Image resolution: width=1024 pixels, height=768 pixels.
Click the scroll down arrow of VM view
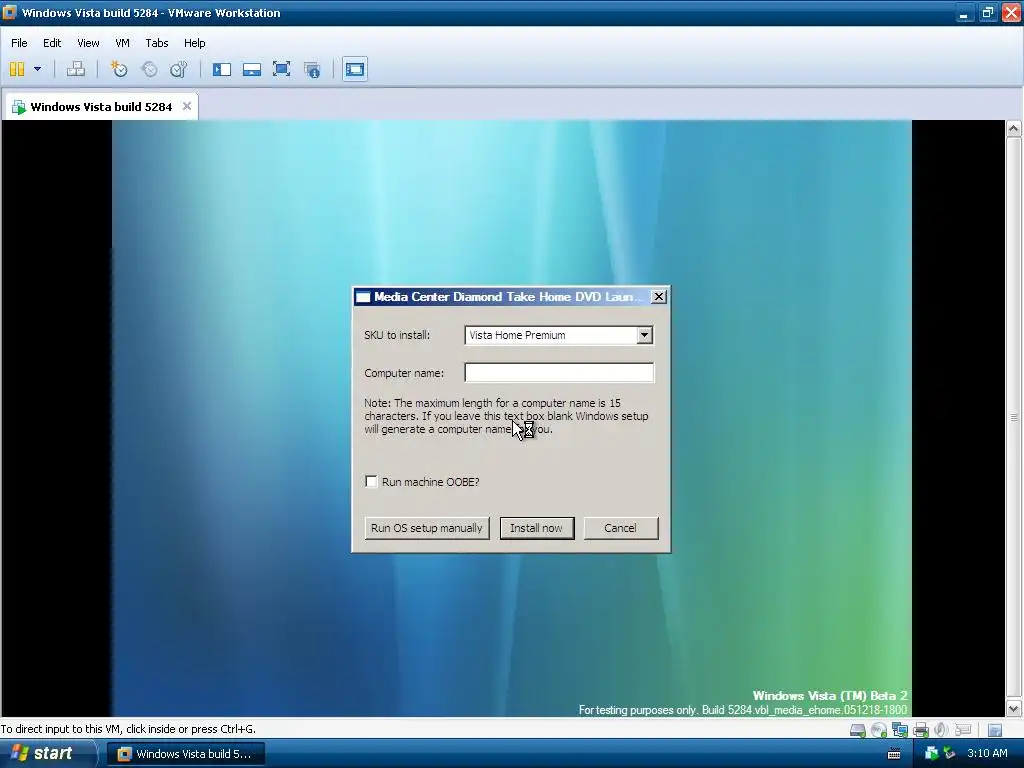tap(1014, 708)
